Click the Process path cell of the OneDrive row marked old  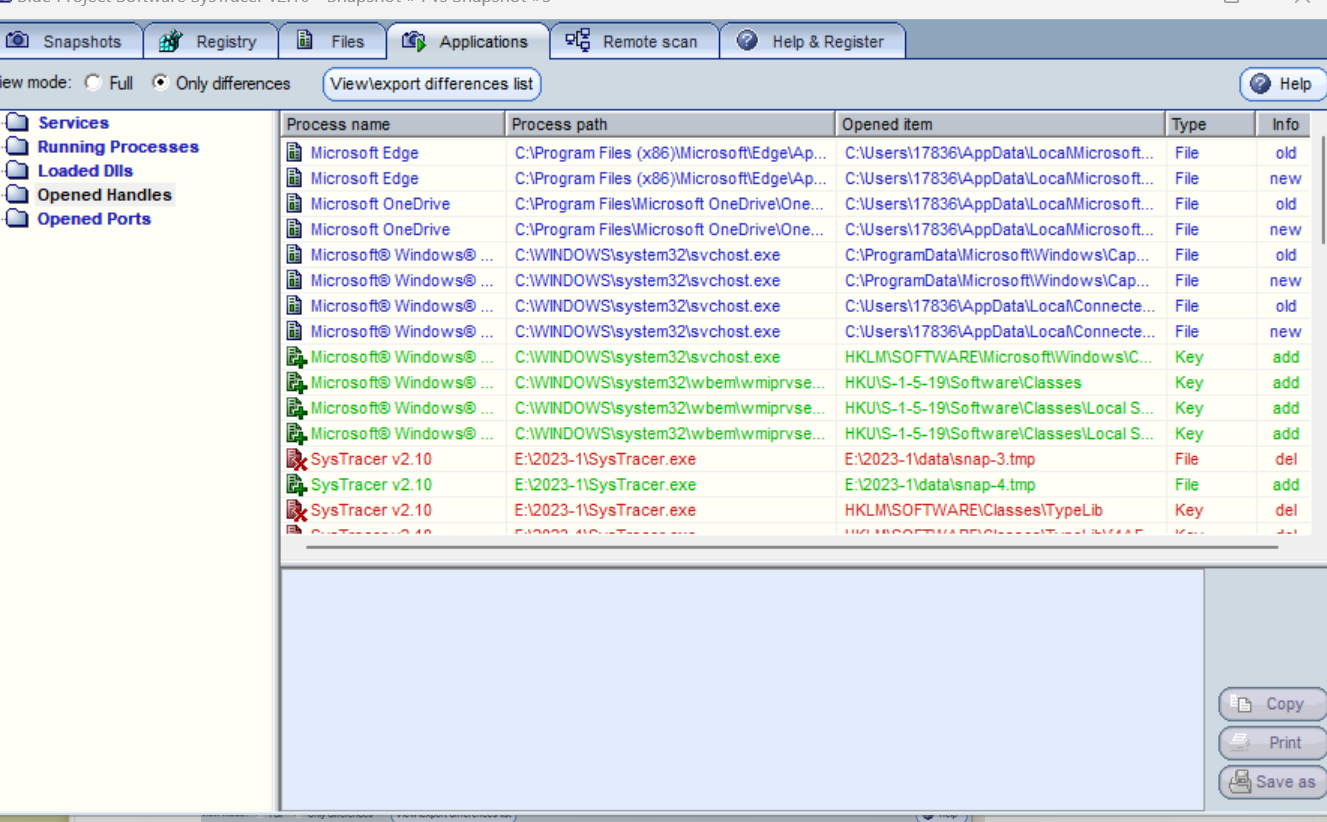click(669, 204)
